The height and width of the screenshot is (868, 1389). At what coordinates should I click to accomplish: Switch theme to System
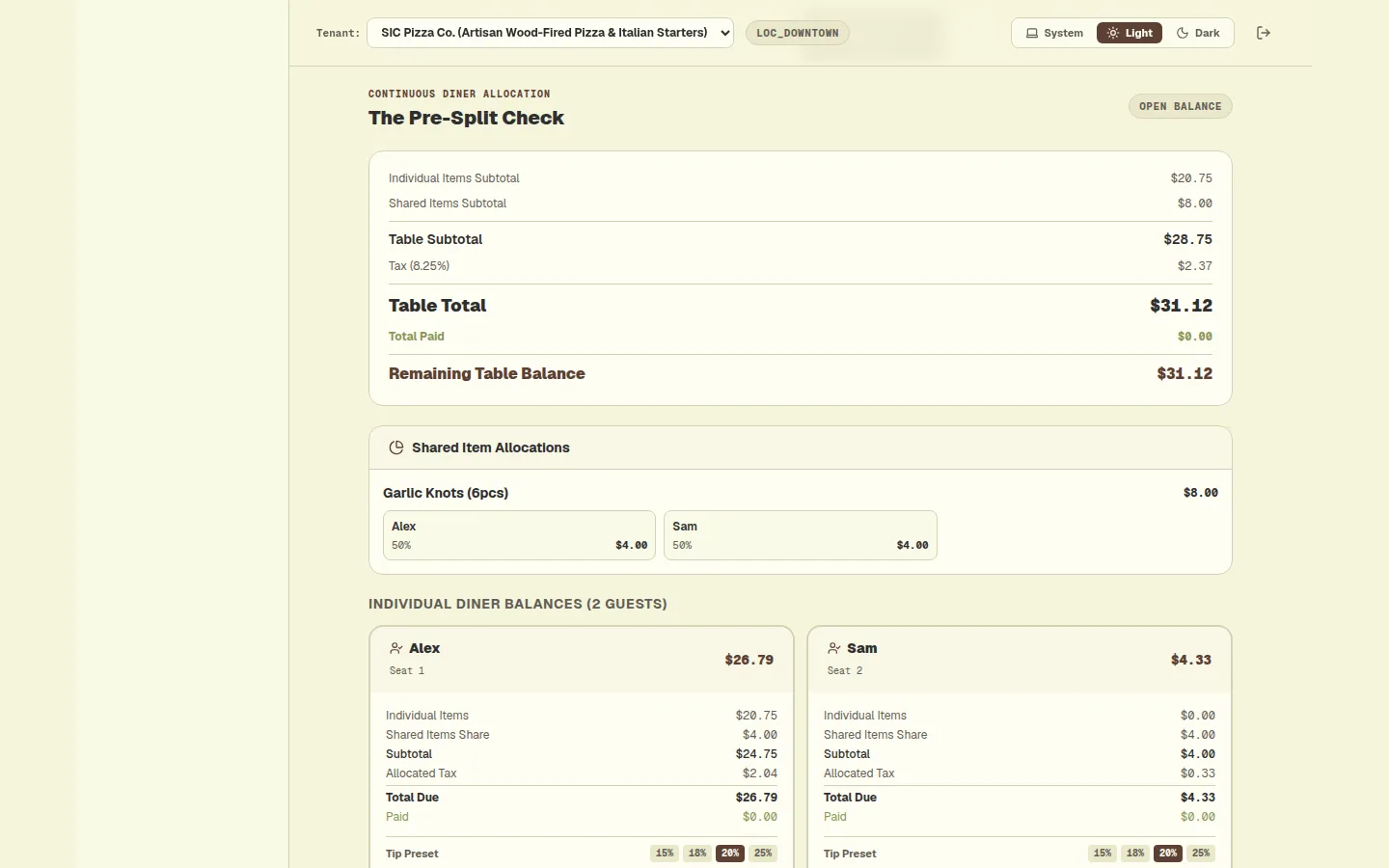(x=1054, y=33)
